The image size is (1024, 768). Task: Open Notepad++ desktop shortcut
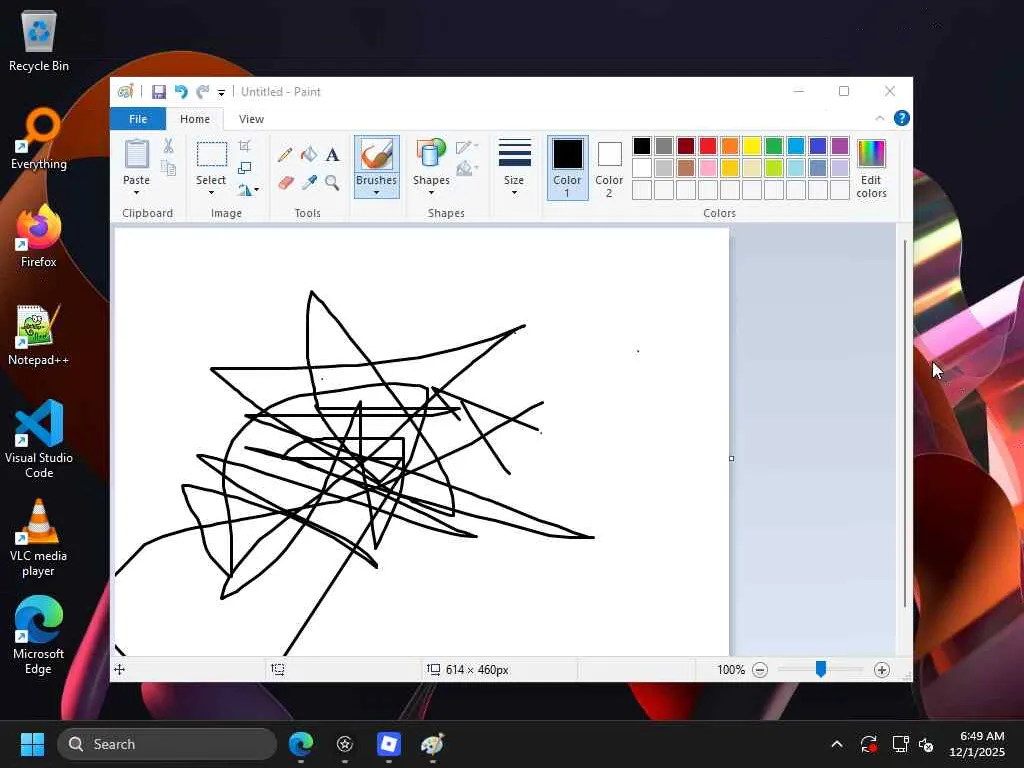38,334
